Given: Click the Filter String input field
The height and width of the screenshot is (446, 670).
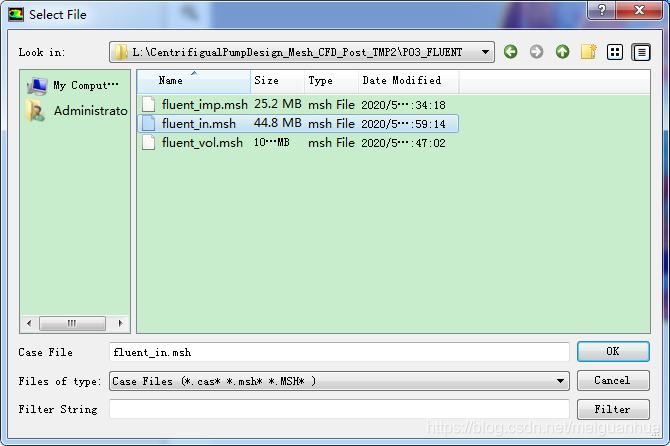Looking at the screenshot, I should click(338, 409).
